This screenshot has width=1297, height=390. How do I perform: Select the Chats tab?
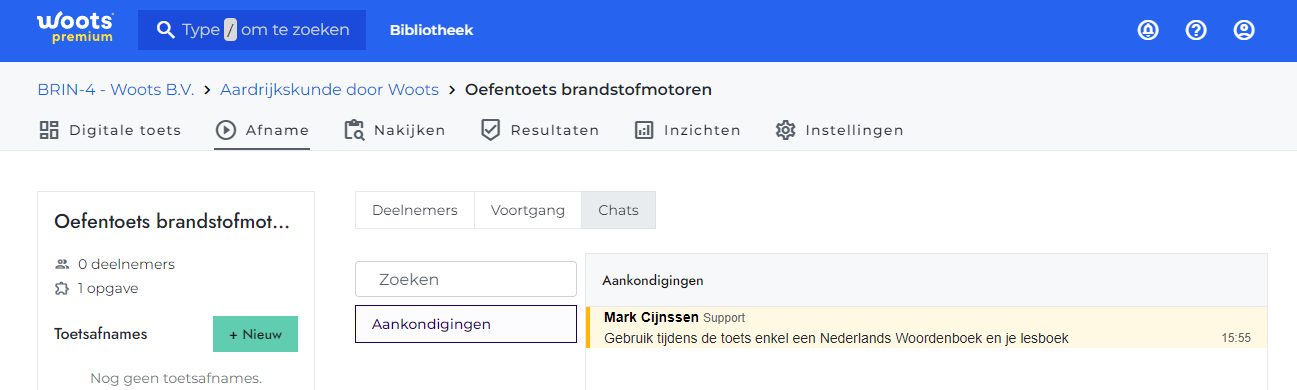click(x=618, y=210)
